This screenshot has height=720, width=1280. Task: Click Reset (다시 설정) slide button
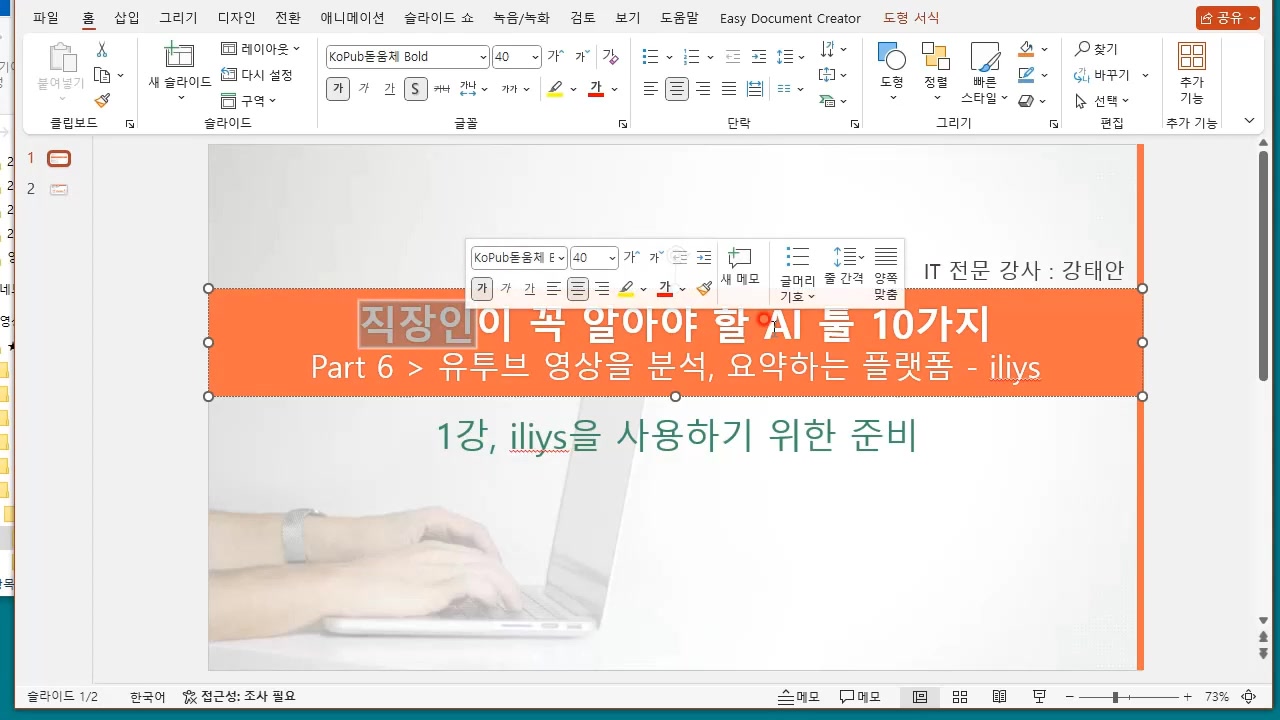tap(257, 75)
